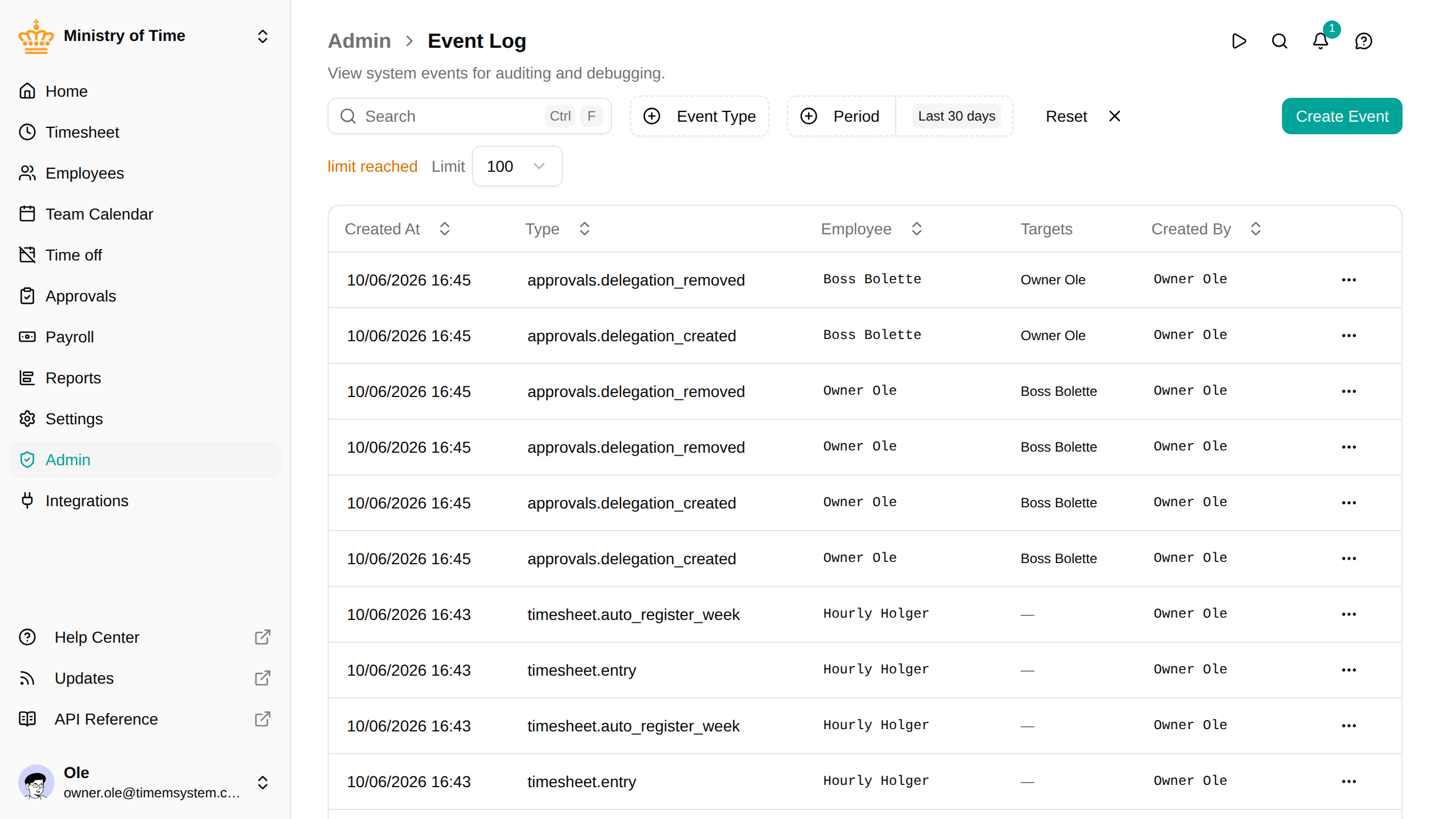1456x819 pixels.
Task: Expand the Ministry of Time workspace switcher
Action: (262, 36)
